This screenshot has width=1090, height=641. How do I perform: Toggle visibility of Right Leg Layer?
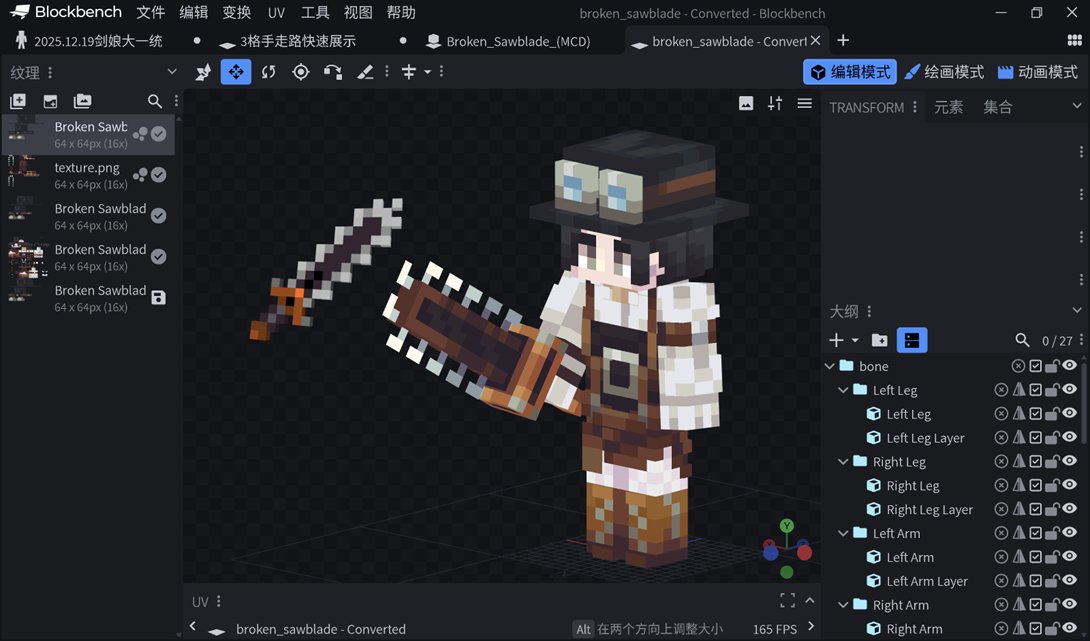(1069, 509)
